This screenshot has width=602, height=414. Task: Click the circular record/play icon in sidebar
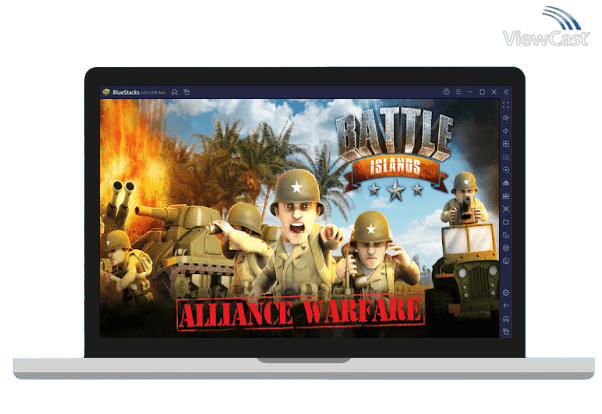point(506,170)
